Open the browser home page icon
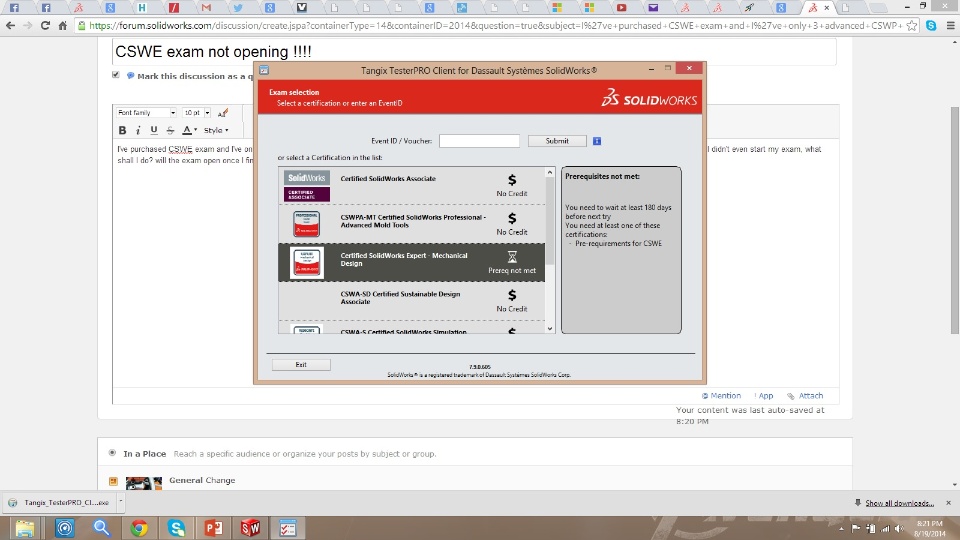 62,26
